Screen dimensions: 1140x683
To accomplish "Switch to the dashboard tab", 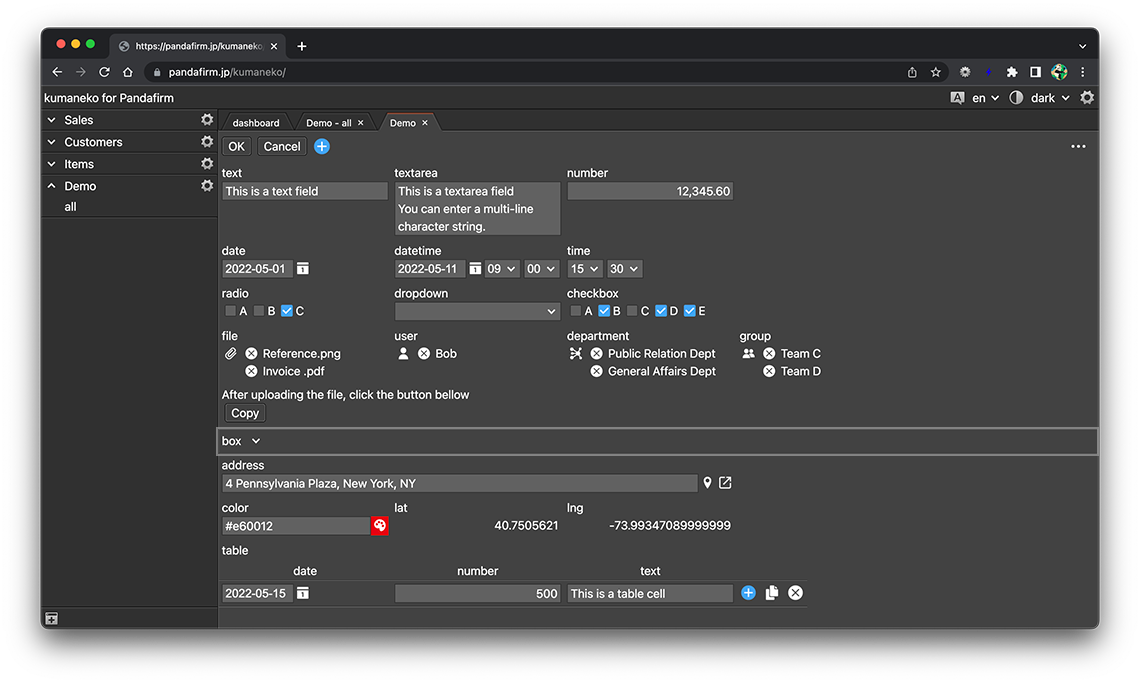I will point(256,123).
